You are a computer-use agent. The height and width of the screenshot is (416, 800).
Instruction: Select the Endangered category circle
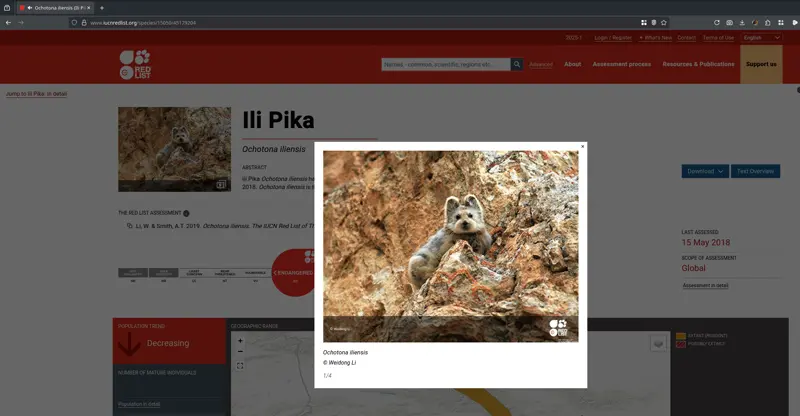(293, 273)
